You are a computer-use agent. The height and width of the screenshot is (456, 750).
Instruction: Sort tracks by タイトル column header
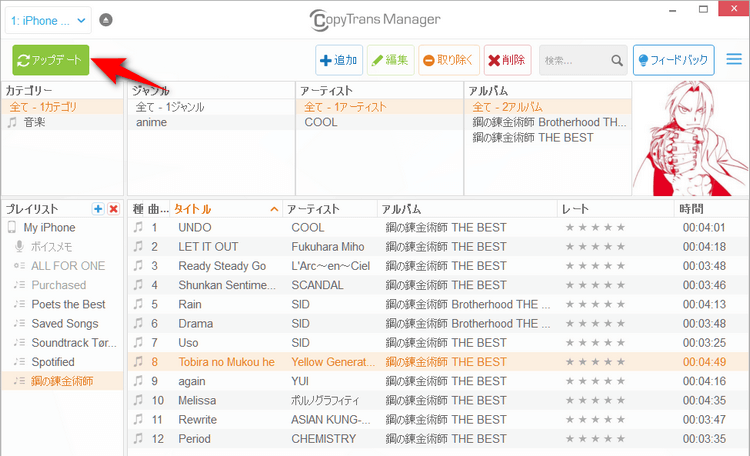pos(226,209)
